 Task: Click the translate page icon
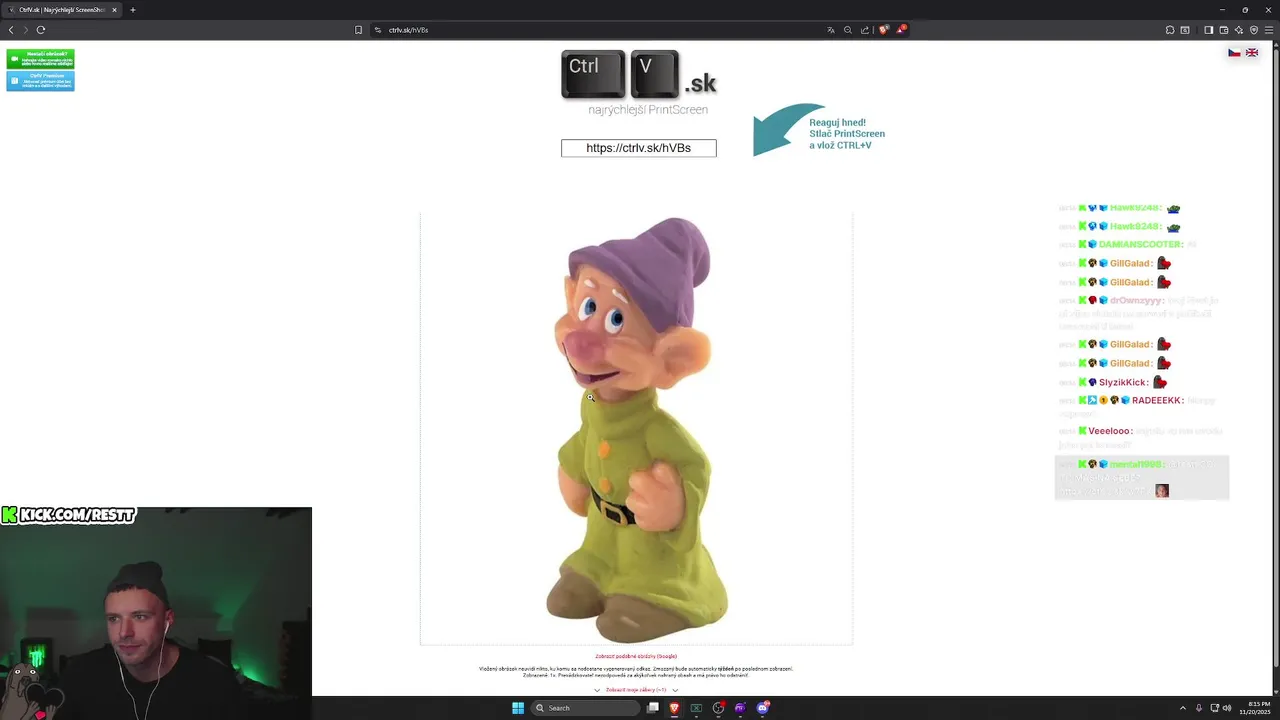click(831, 30)
